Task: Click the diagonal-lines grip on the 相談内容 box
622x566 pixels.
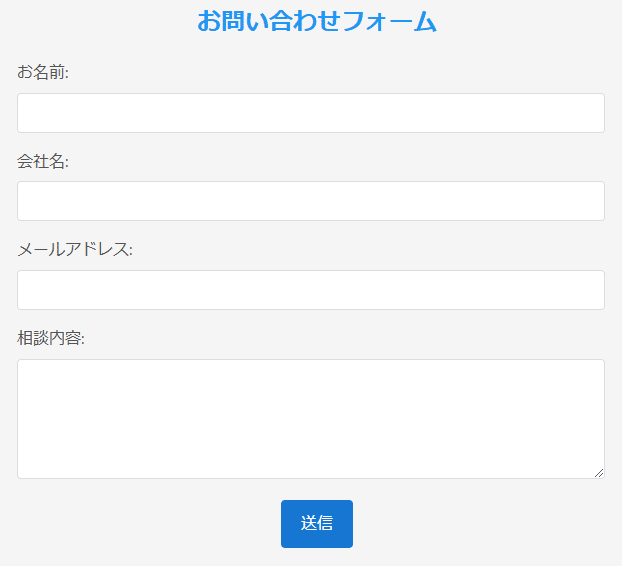Action: click(599, 473)
